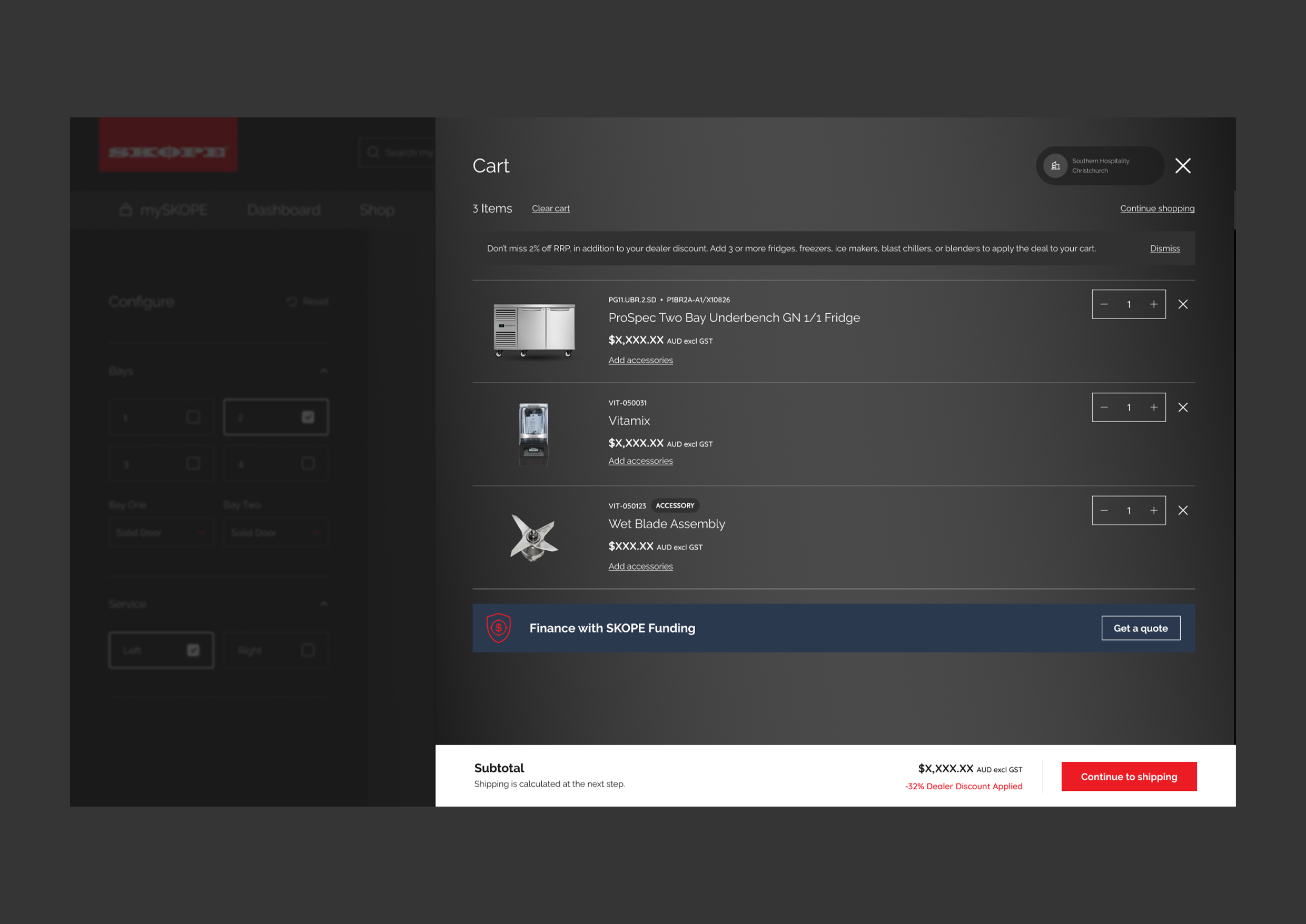The height and width of the screenshot is (924, 1306).
Task: Increase Wet Blade Assembly quantity
Action: point(1153,510)
